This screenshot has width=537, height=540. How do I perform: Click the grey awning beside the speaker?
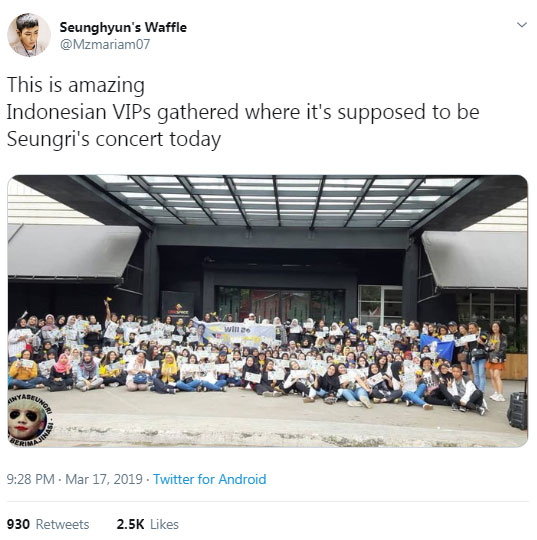[476, 259]
